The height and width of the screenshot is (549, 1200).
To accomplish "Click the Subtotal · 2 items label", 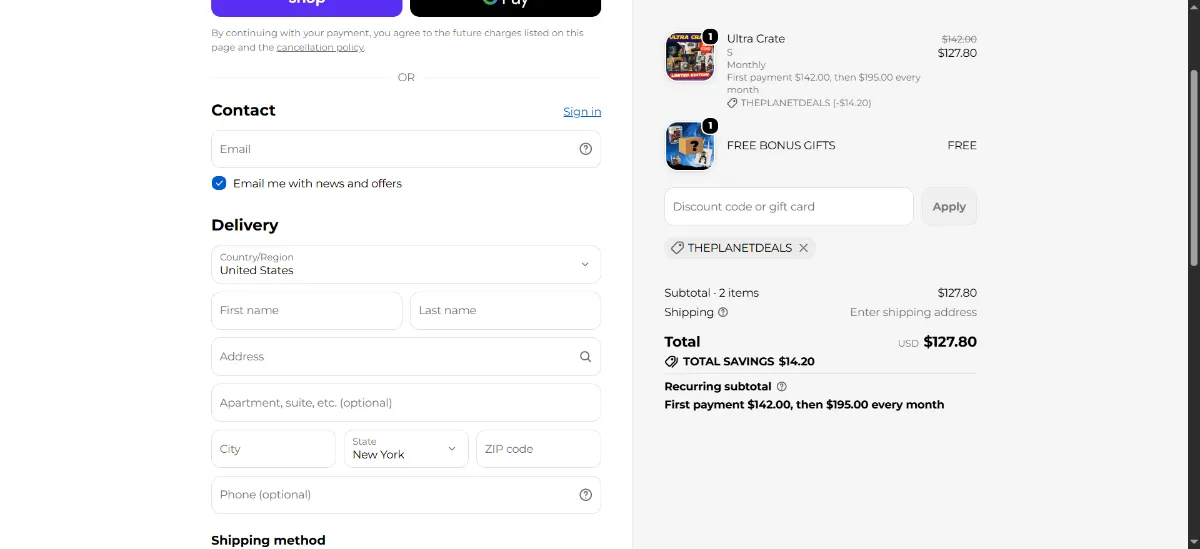I will [x=712, y=293].
